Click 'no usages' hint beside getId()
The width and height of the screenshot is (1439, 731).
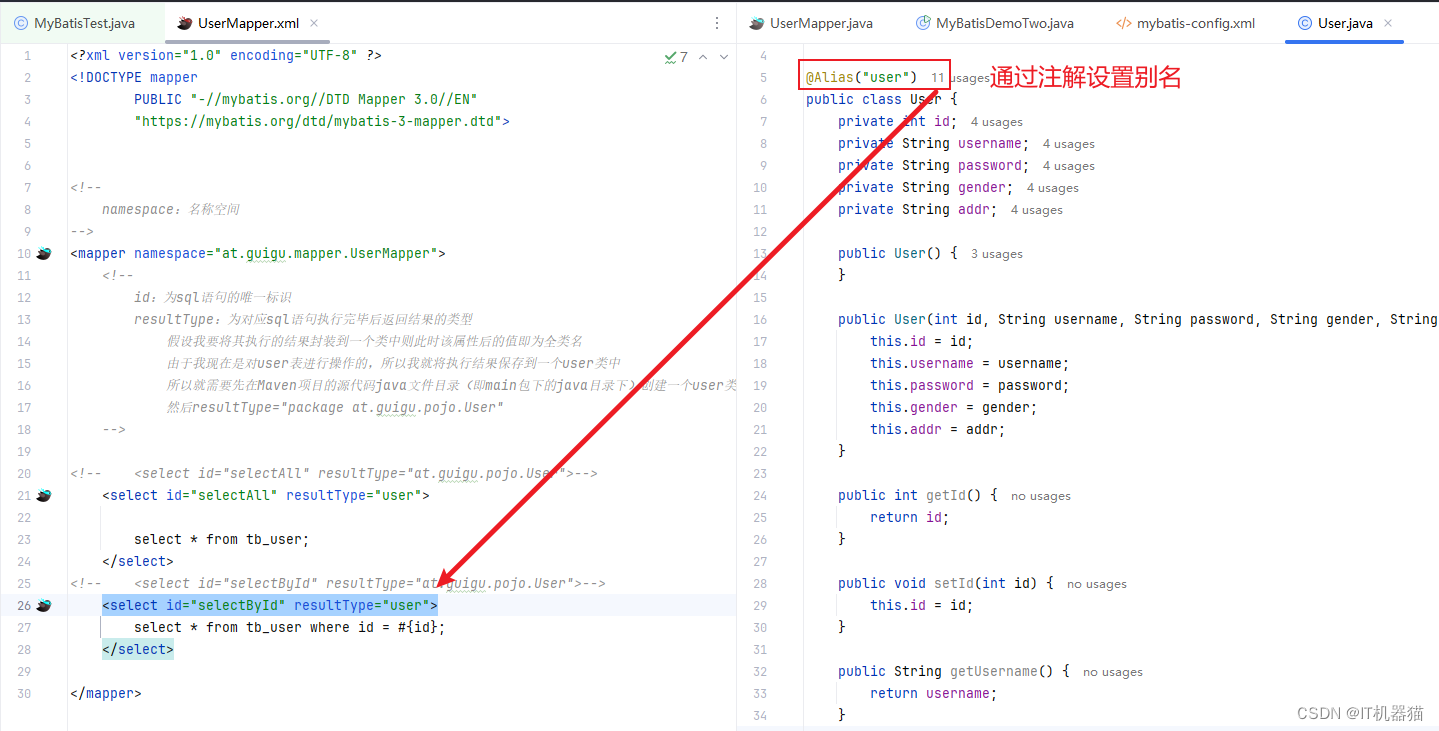(x=1041, y=496)
